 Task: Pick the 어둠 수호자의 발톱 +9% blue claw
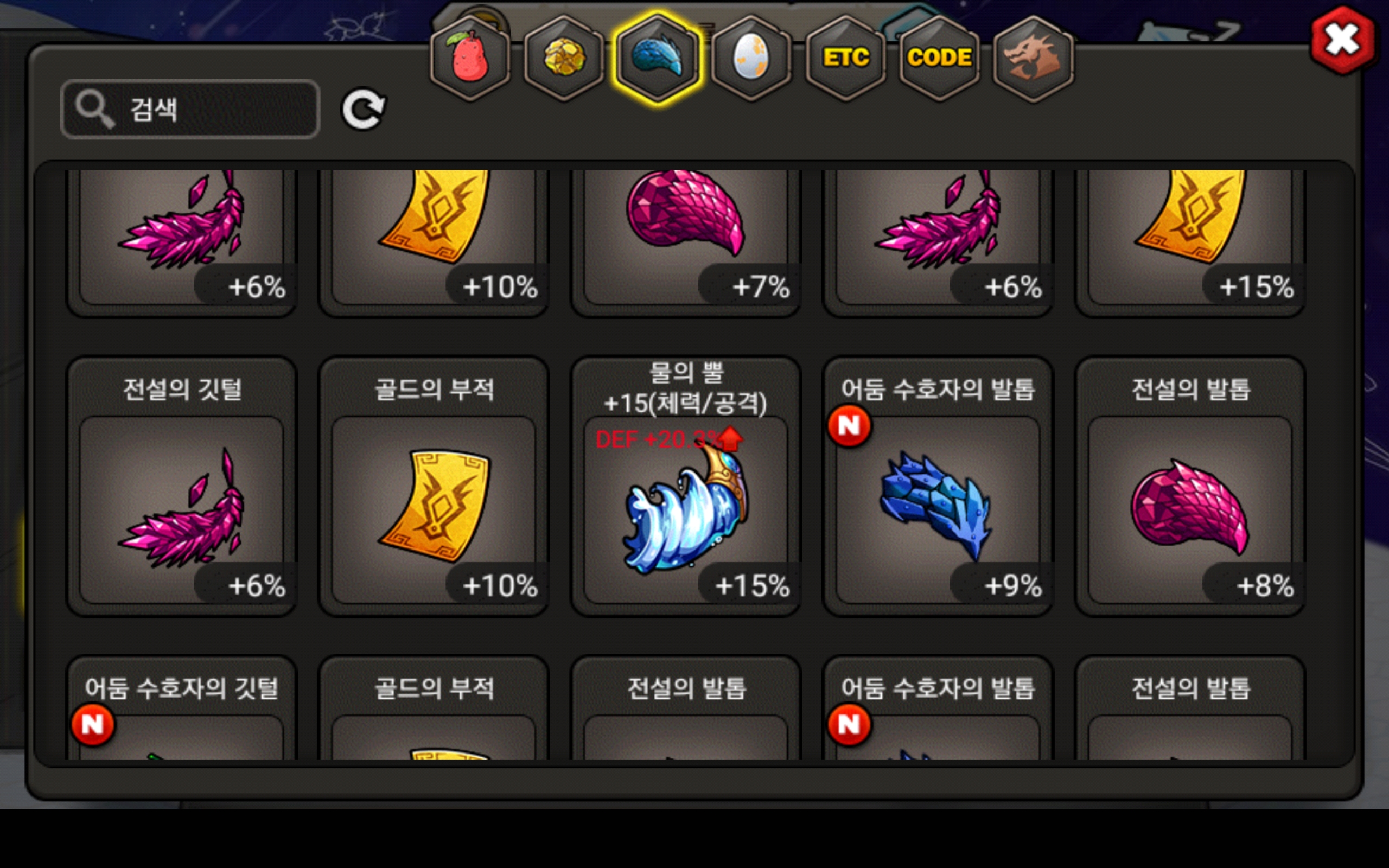(938, 486)
